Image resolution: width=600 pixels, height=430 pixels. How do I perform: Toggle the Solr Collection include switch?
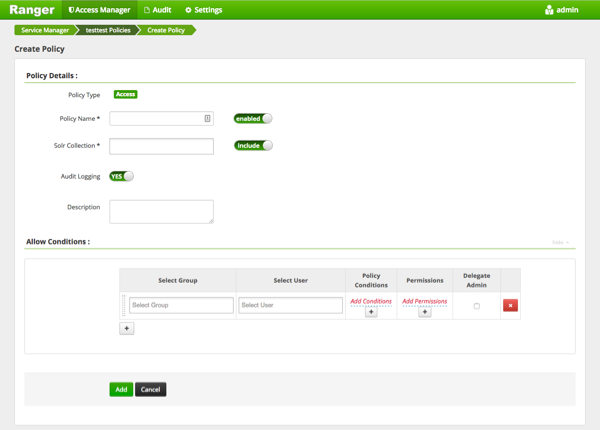click(x=253, y=145)
